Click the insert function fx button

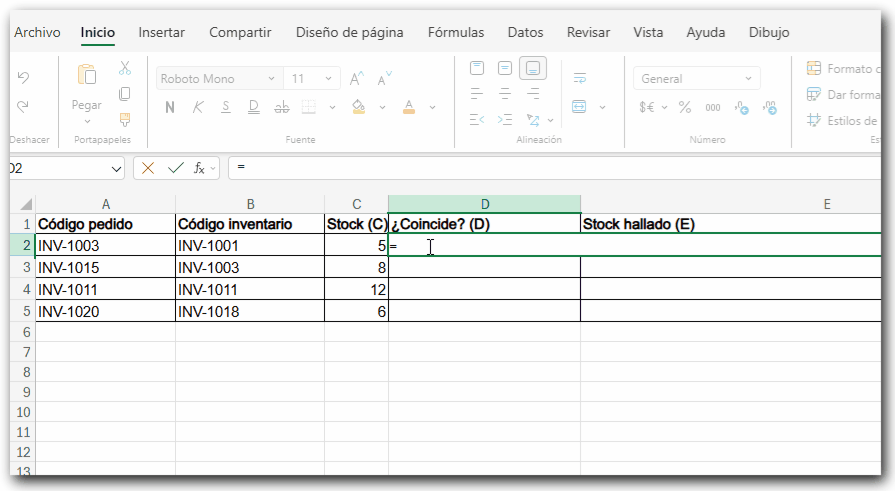pos(199,168)
